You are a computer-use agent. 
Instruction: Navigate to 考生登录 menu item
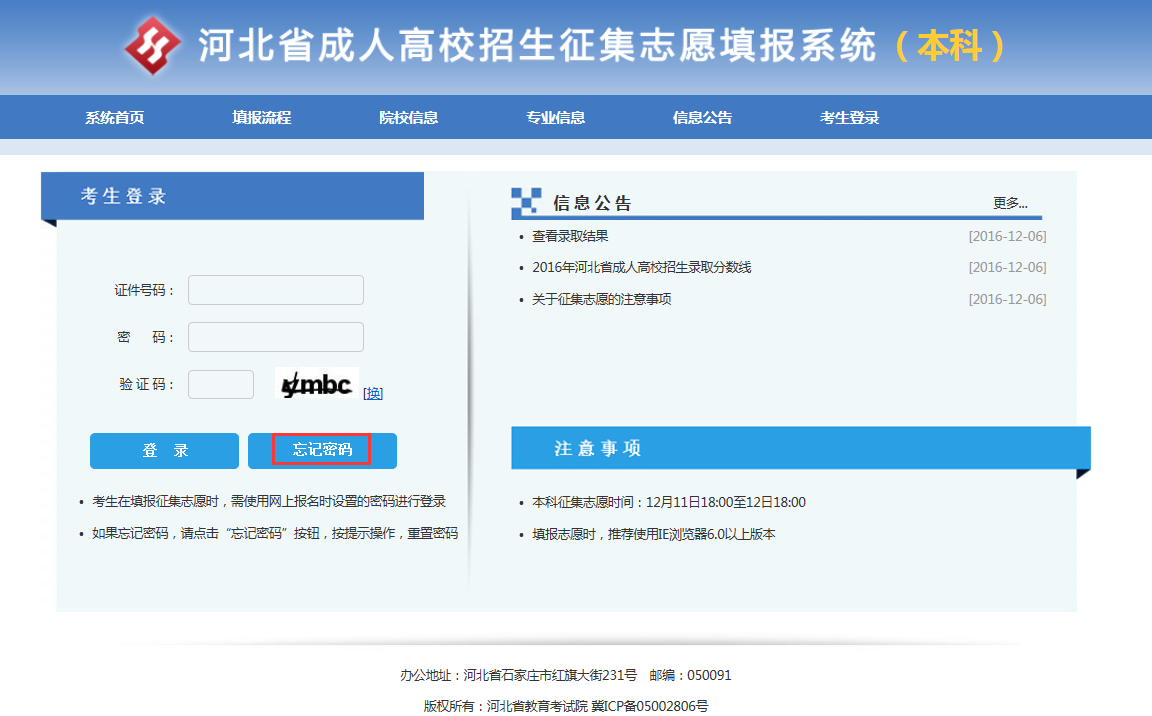[x=849, y=117]
